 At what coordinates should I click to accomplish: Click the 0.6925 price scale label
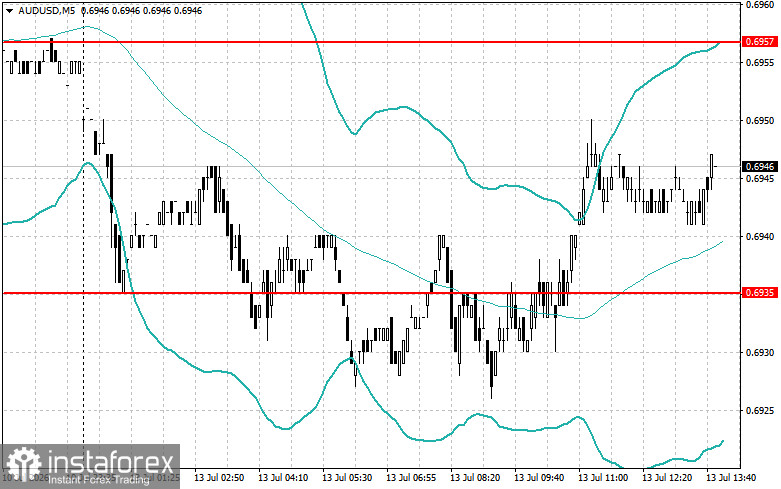(760, 411)
